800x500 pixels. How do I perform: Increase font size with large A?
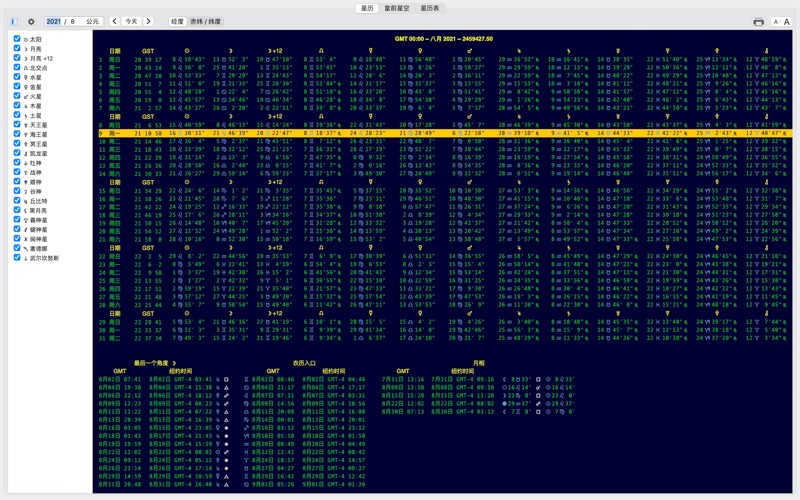tap(787, 21)
